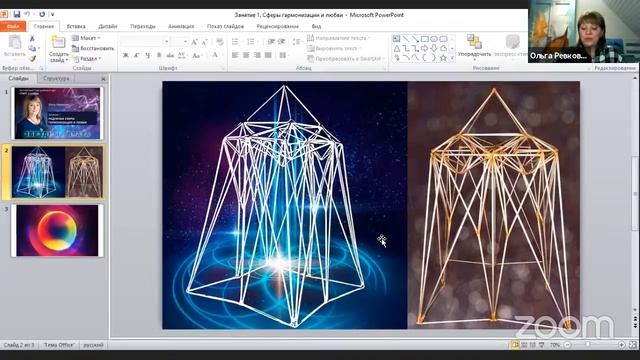Select the text box shape in gallery
This screenshot has width=640, height=360.
(396, 39)
